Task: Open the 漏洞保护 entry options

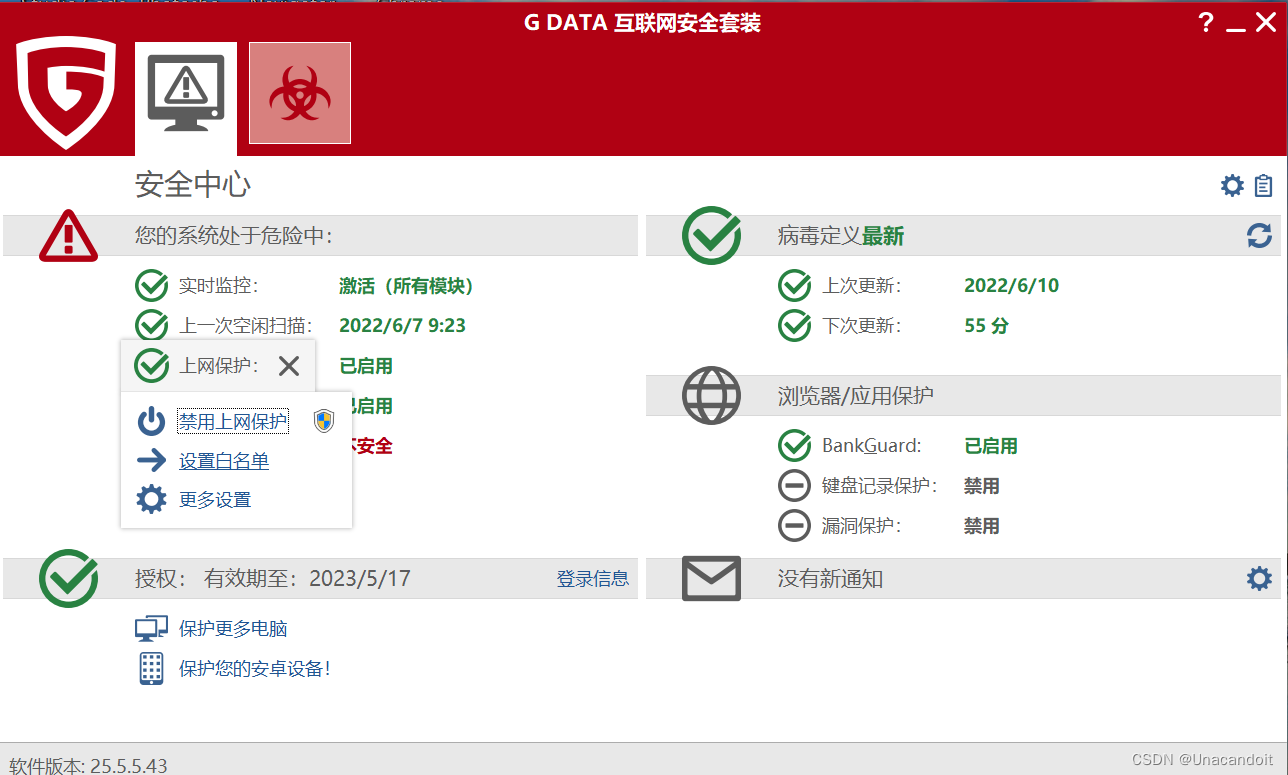Action: tap(862, 526)
